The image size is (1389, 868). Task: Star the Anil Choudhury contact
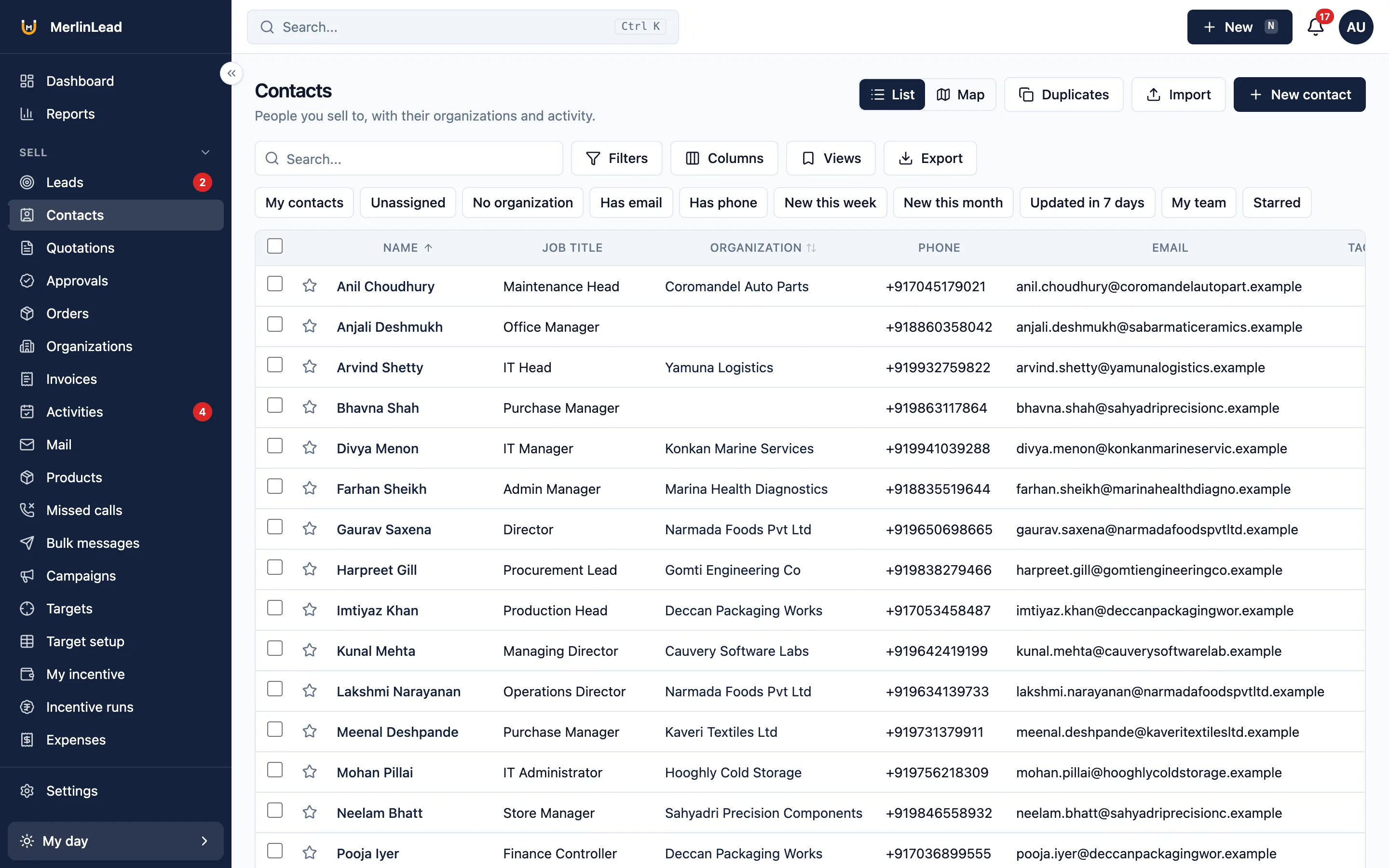click(309, 285)
